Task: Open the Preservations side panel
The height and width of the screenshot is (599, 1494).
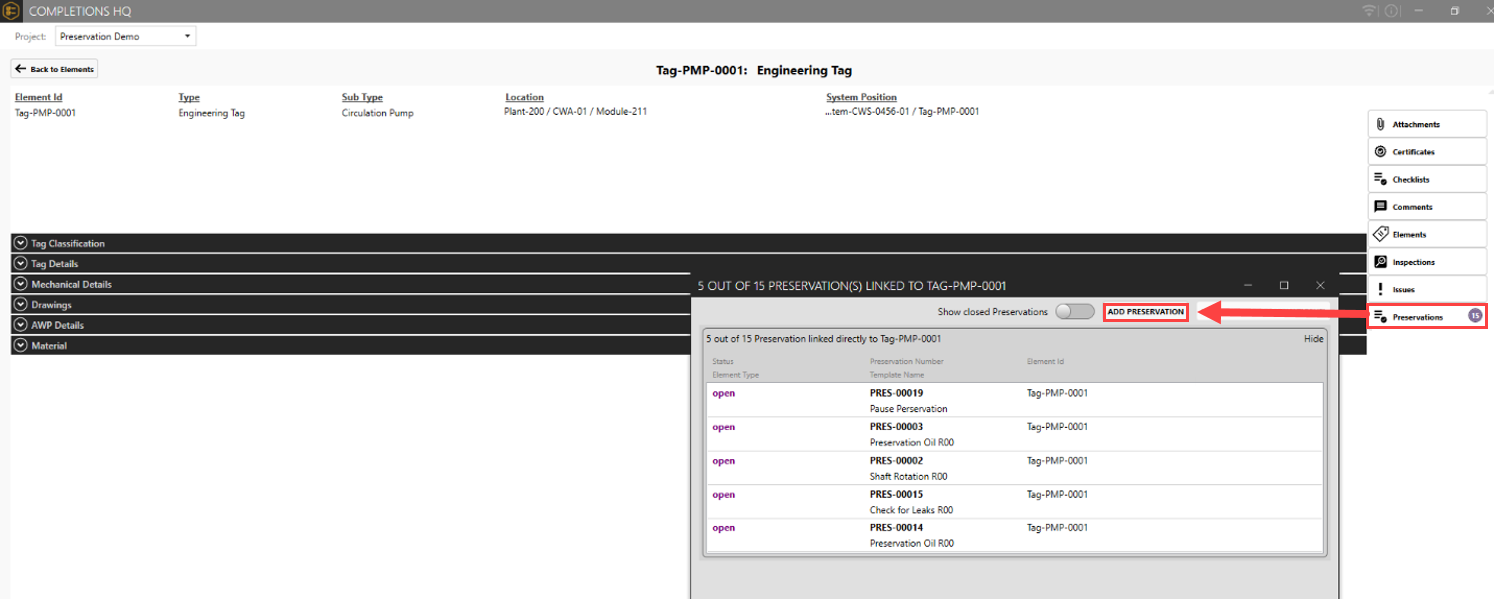Action: click(1427, 316)
